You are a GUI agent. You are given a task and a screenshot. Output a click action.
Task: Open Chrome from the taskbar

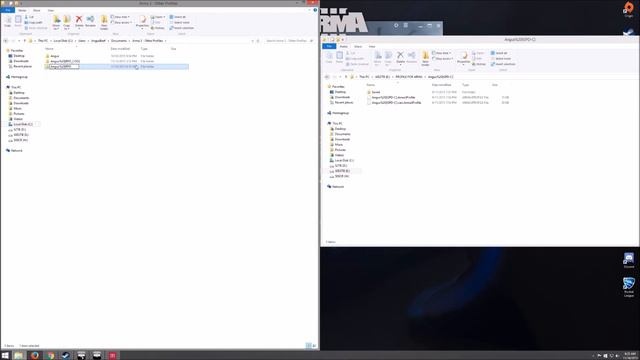tap(50, 356)
